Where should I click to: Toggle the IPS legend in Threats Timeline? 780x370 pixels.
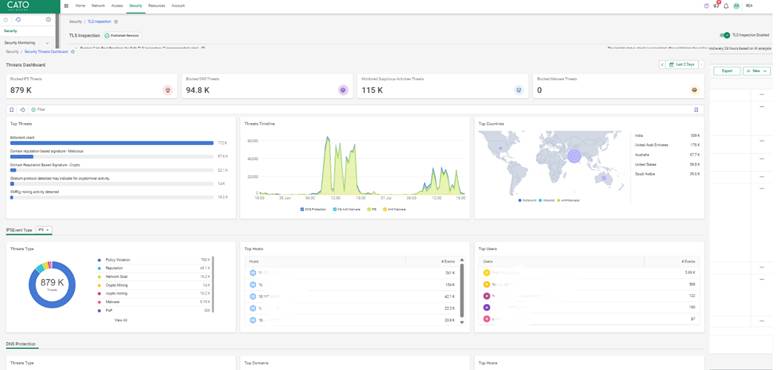[372, 209]
